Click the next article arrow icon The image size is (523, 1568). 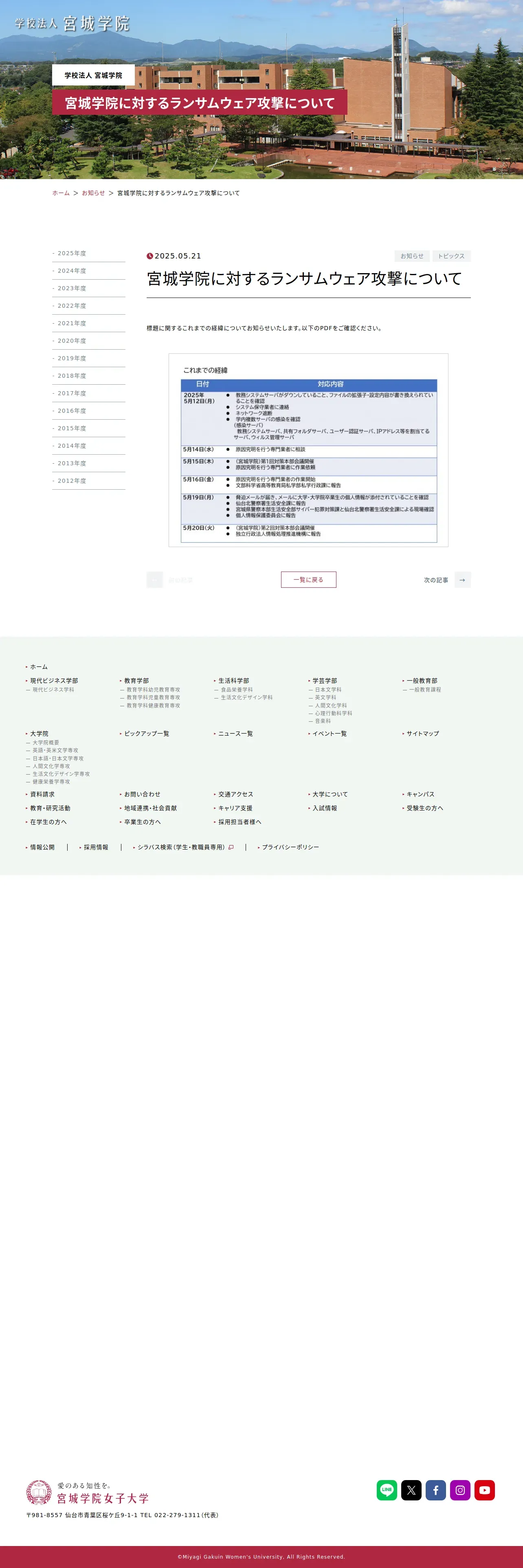click(463, 580)
